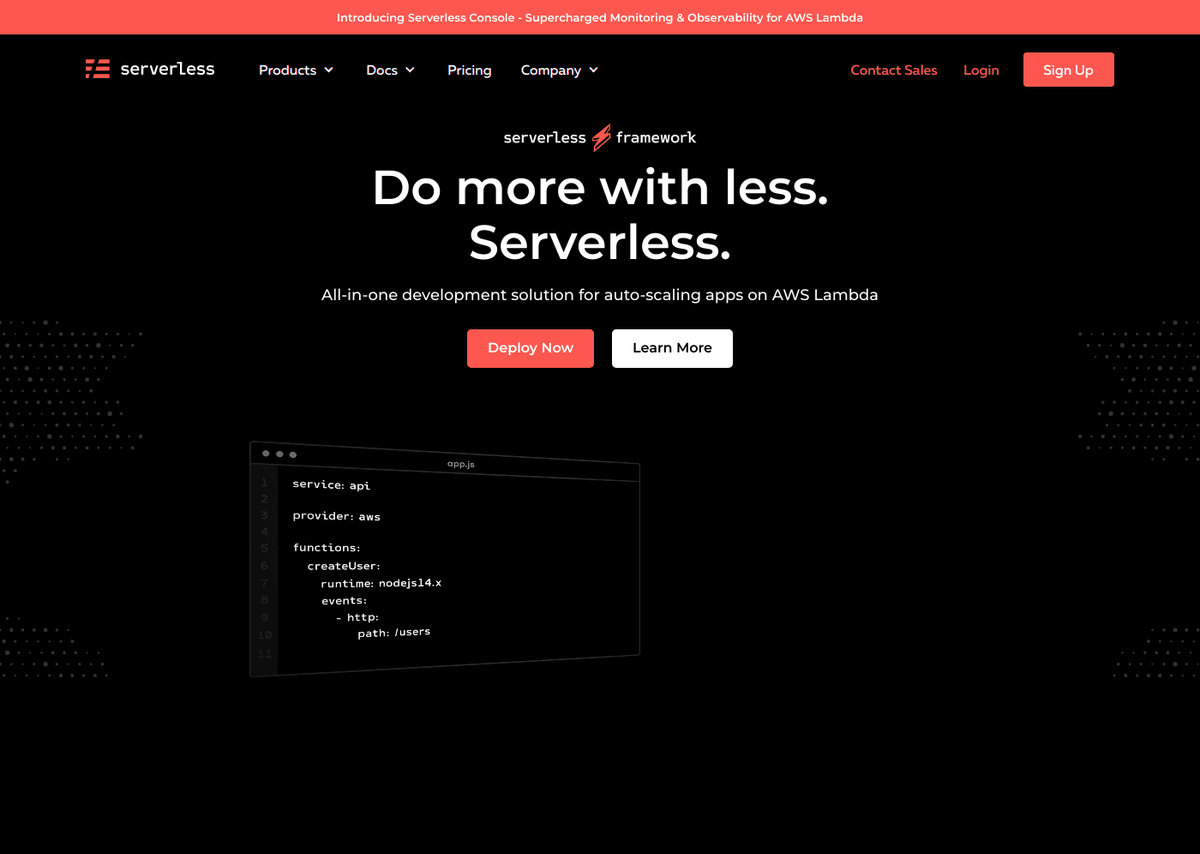Open the Docs menu
1200x854 pixels.
(x=391, y=70)
